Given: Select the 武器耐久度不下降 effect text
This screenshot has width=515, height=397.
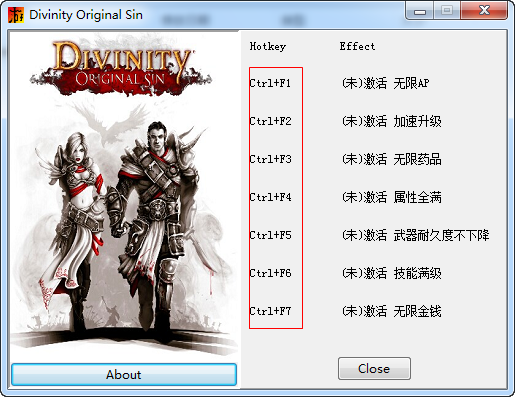Looking at the screenshot, I should point(441,235).
